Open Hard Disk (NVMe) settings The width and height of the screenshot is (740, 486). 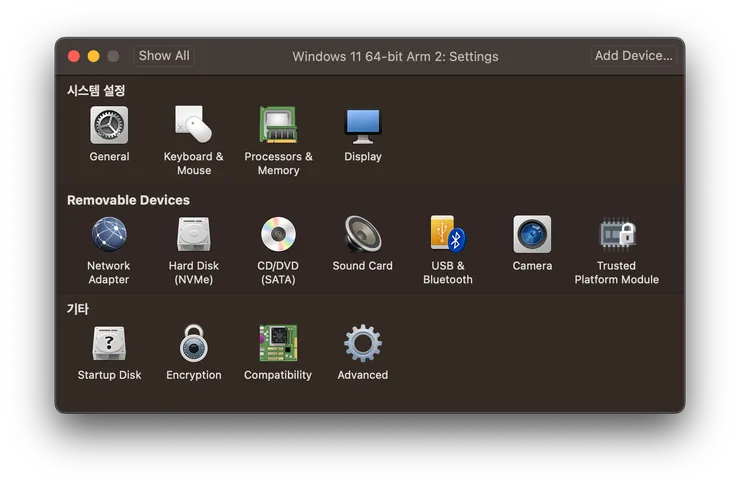[193, 234]
